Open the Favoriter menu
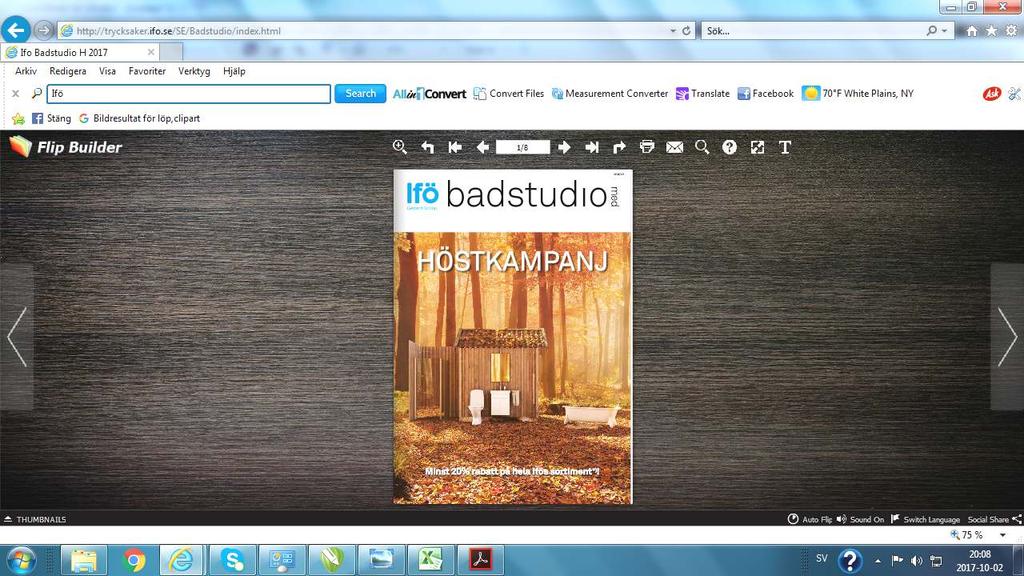Viewport: 1024px width, 576px height. click(x=147, y=71)
